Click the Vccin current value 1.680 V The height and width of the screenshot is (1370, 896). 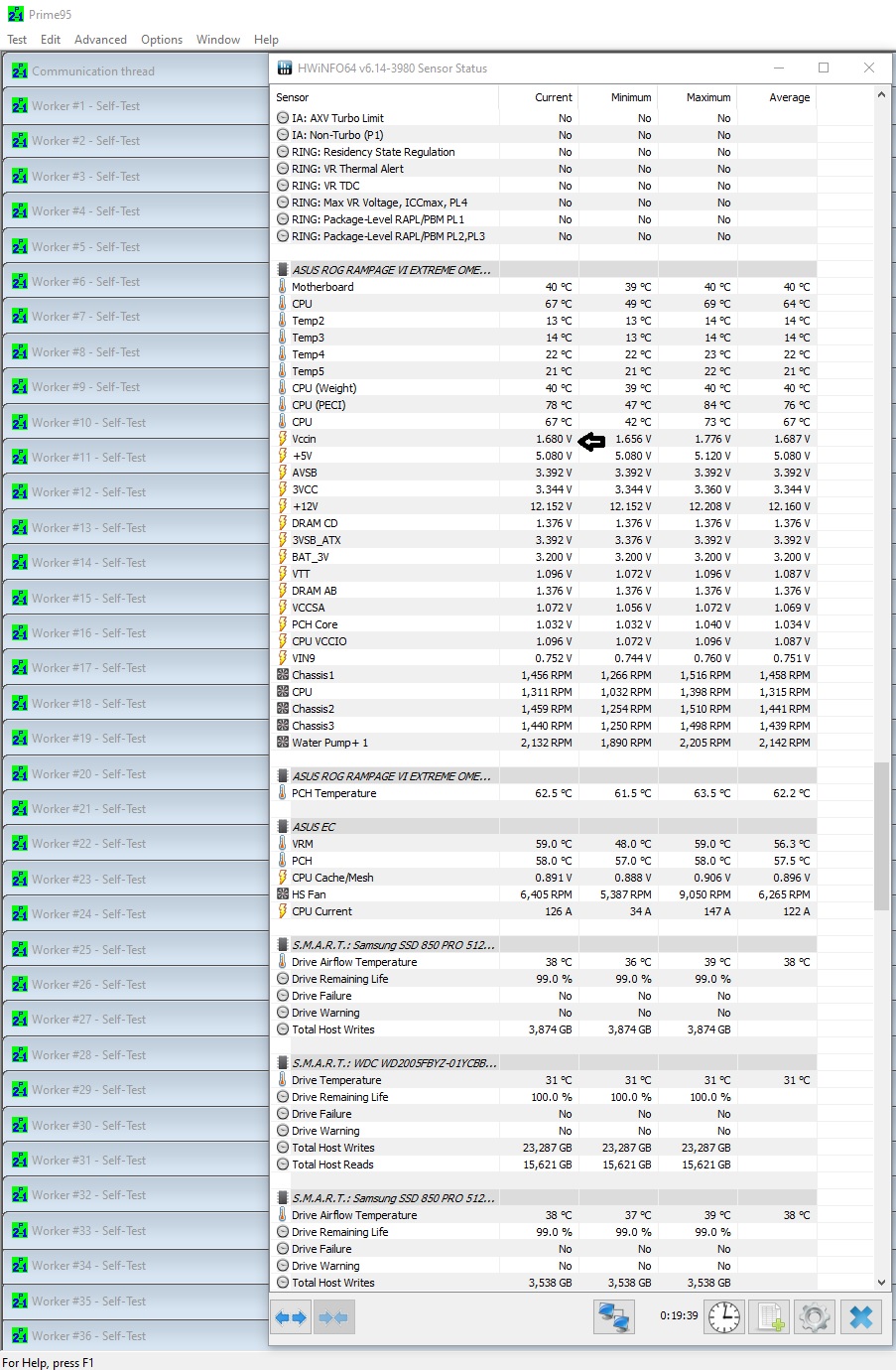(x=554, y=439)
